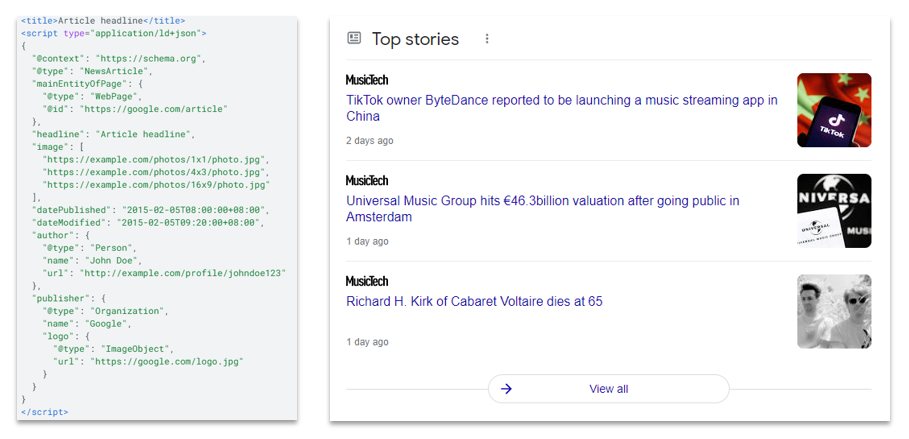
Task: Click '1 day ago' under the Universal story
Action: [x=367, y=242]
